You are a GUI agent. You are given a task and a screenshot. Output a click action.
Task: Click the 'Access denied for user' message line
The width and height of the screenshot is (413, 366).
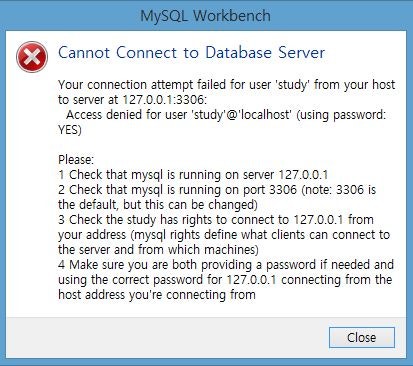pos(226,115)
